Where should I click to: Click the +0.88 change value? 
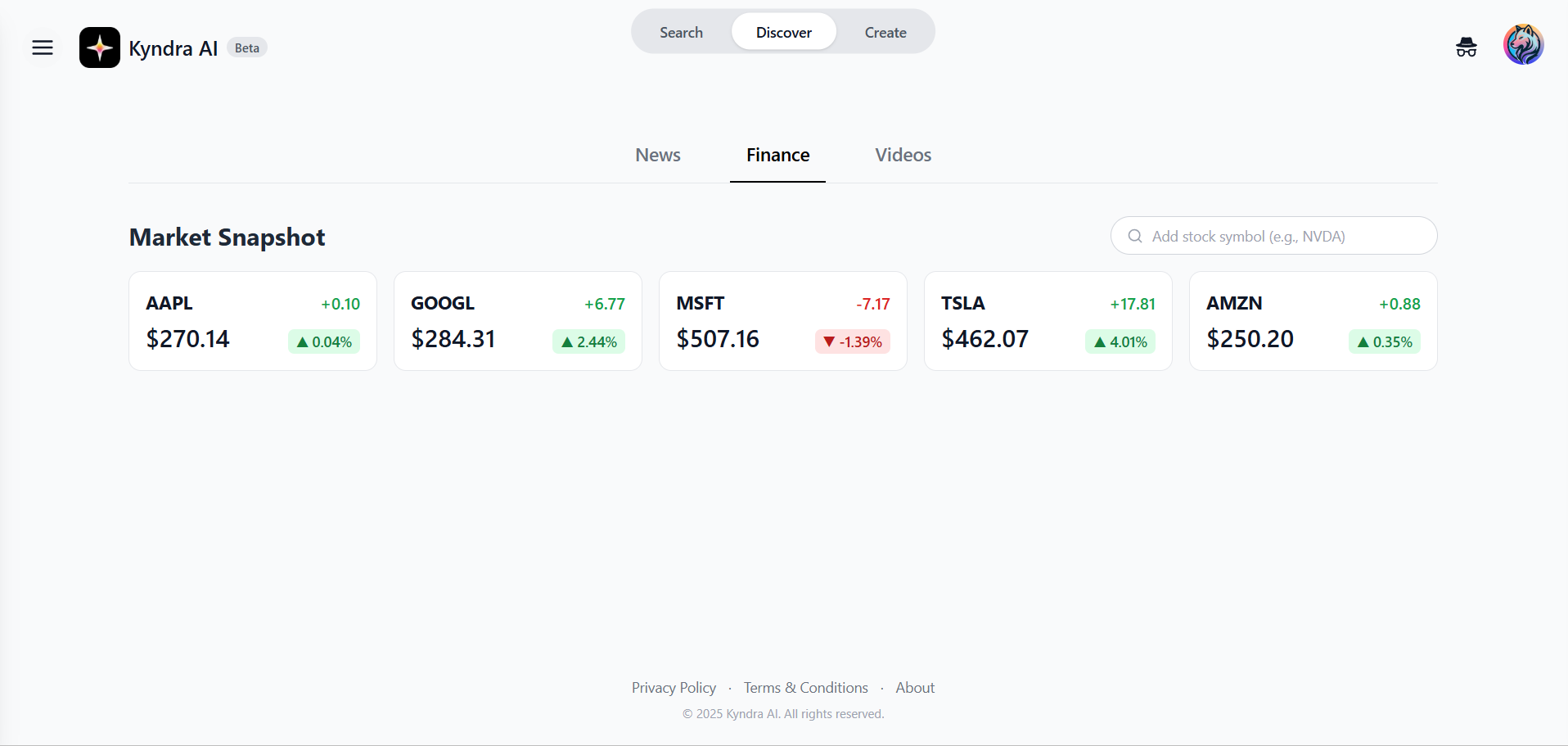click(x=1400, y=304)
